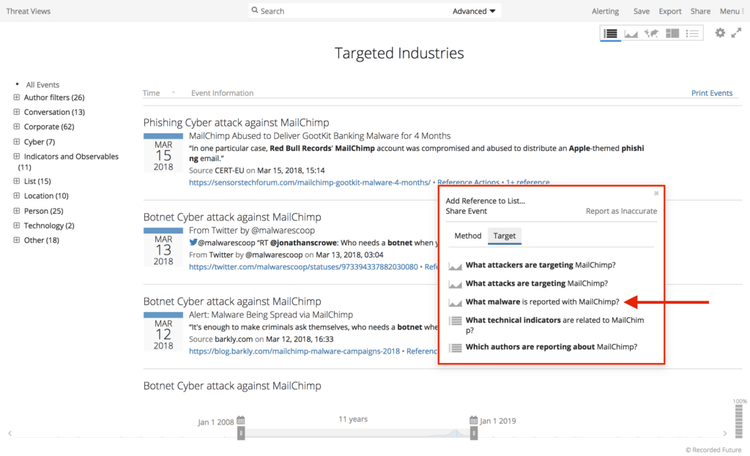This screenshot has width=750, height=456.
Task: Expand the Author filters category
Action: point(17,98)
